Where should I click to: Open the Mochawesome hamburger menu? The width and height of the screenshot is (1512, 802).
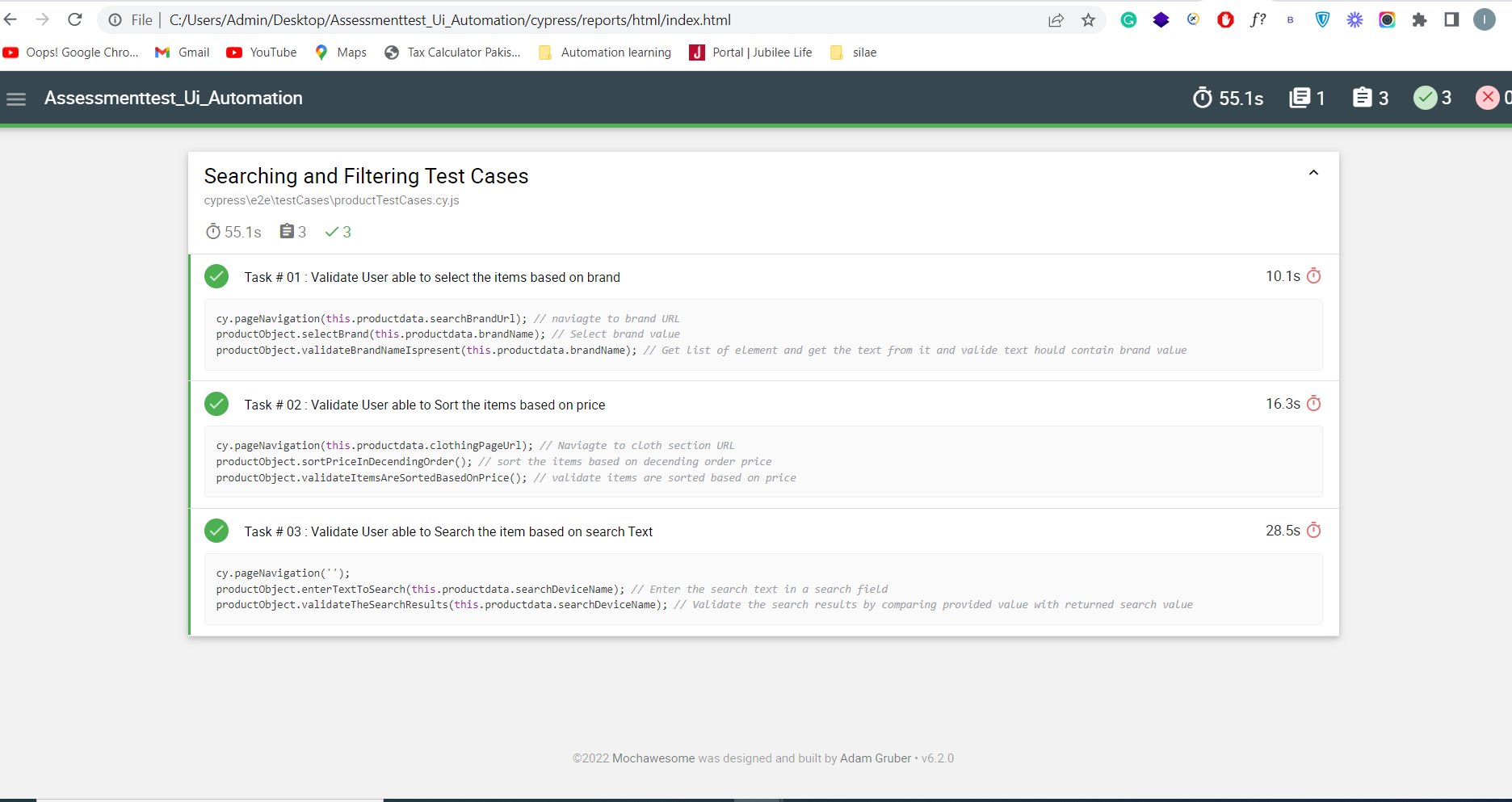click(x=16, y=99)
